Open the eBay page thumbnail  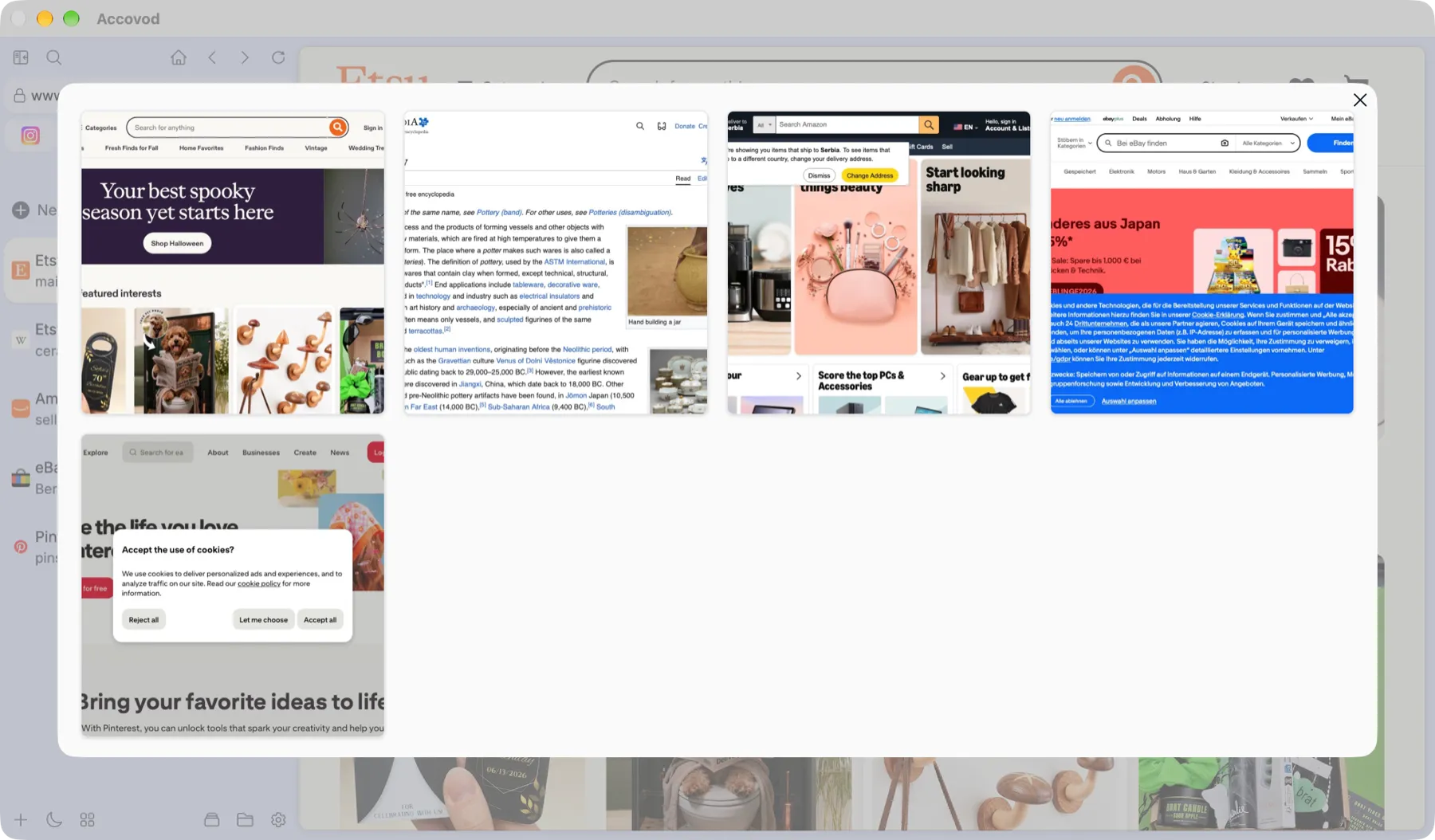click(x=1201, y=262)
